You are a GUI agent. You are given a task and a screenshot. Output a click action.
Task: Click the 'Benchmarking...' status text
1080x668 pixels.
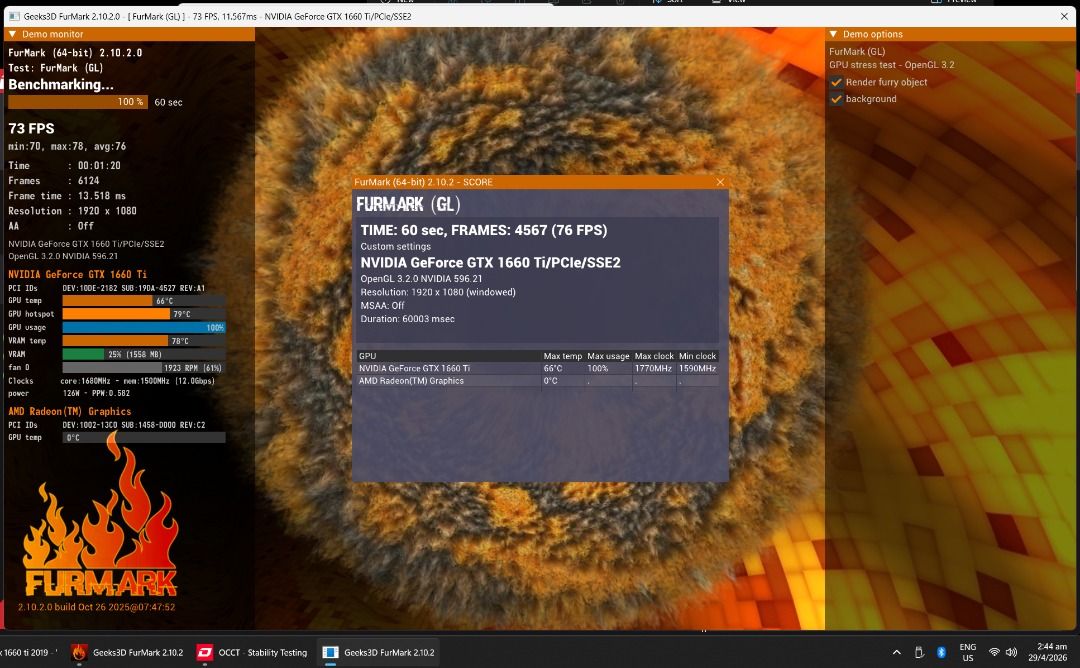[x=61, y=85]
